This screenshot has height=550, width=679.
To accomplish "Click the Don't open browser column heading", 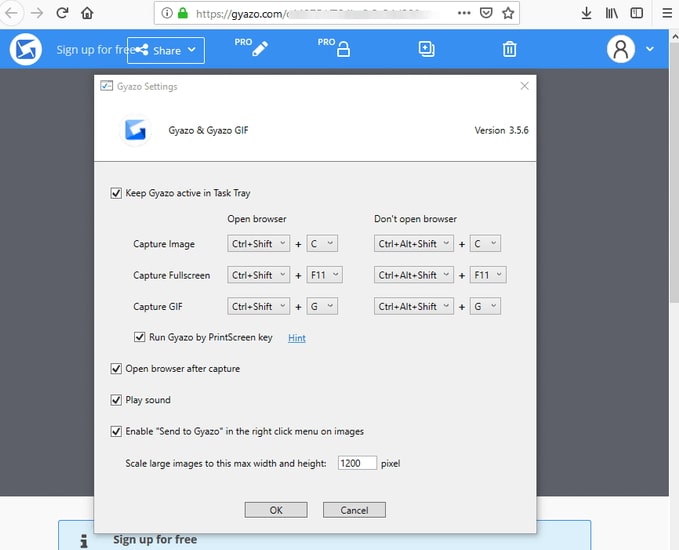I will [415, 219].
